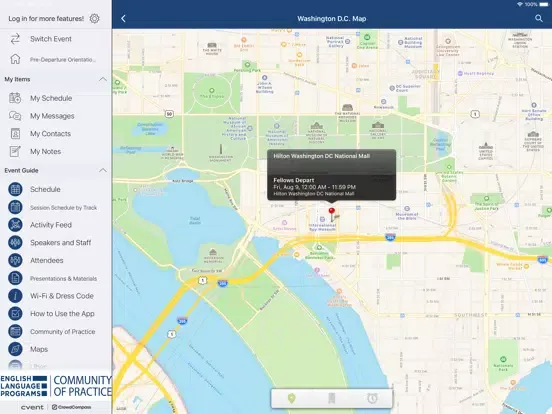Collapse the My Items section

coord(103,79)
